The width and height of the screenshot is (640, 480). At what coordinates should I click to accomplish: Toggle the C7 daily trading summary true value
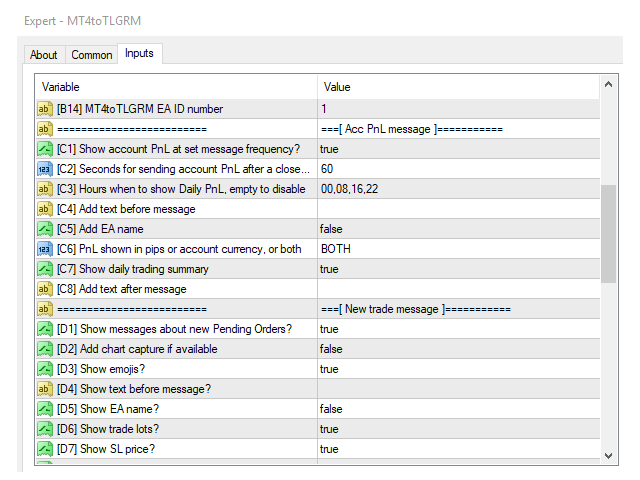click(x=330, y=269)
